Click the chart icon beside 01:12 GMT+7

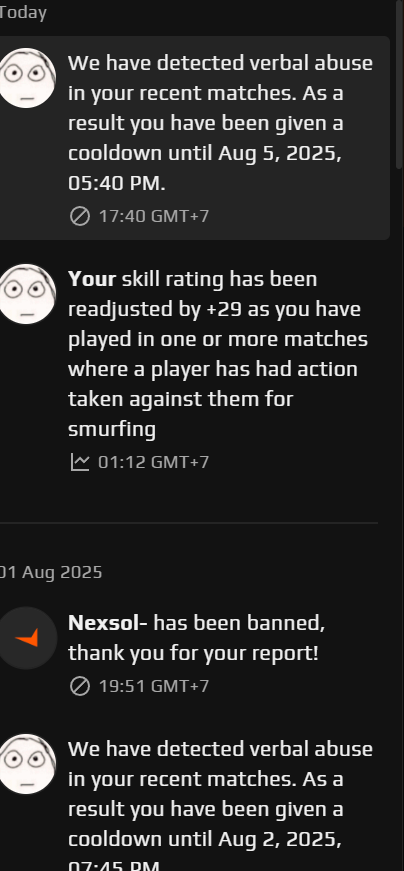point(80,462)
